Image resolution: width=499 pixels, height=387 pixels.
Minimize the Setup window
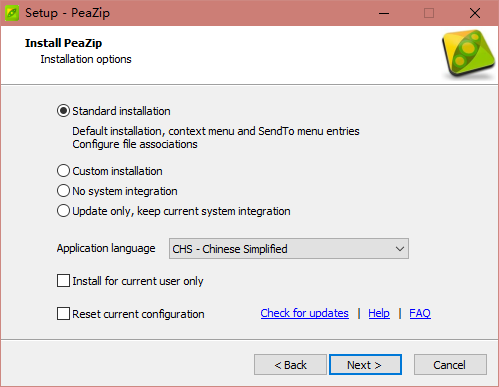384,13
